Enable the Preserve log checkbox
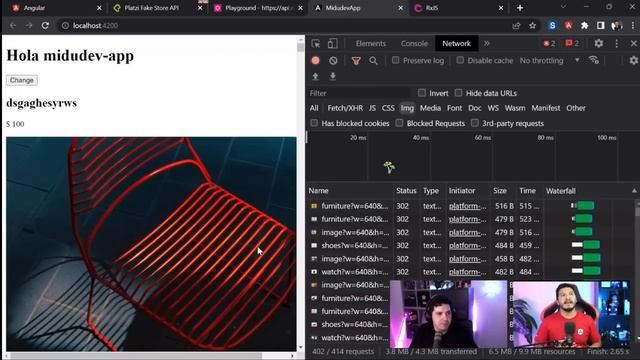Viewport: 640px width, 360px height. coord(396,60)
